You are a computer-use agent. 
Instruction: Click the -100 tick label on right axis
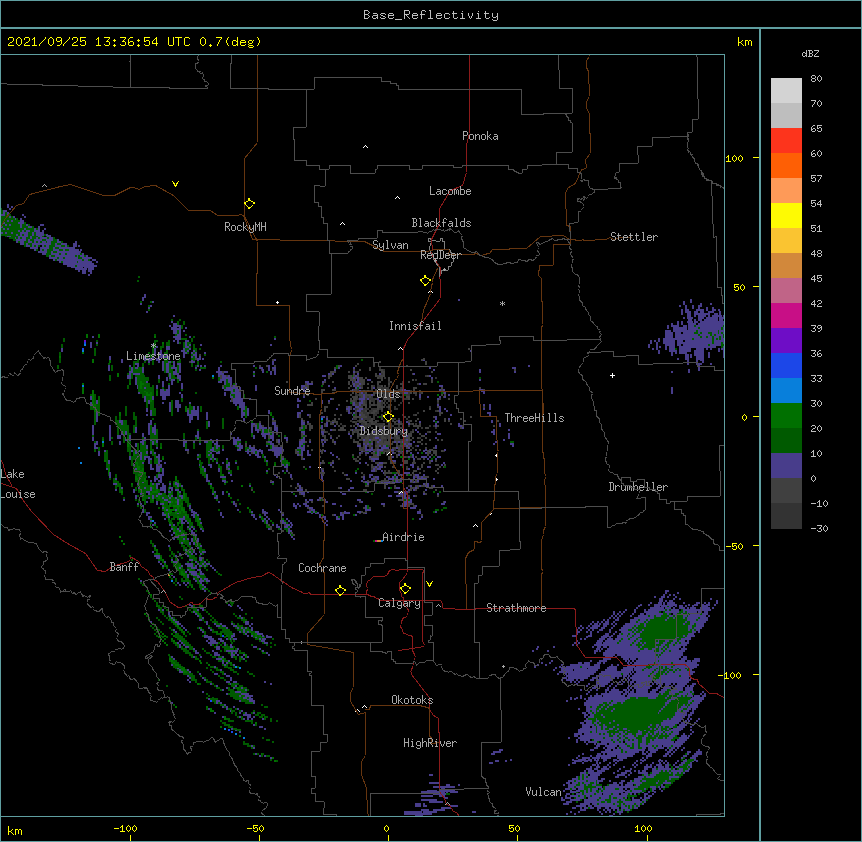(x=731, y=675)
